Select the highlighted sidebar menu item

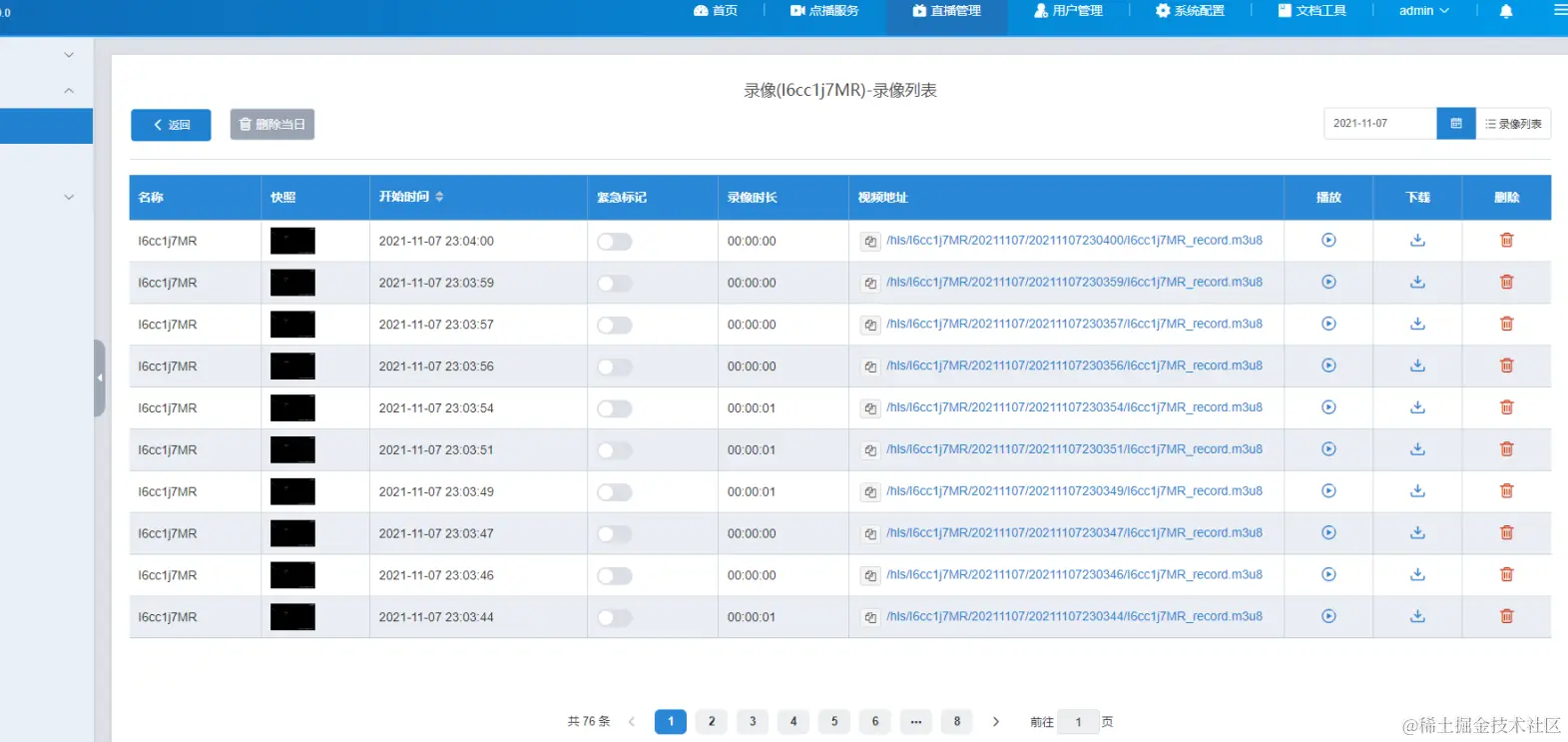click(46, 127)
